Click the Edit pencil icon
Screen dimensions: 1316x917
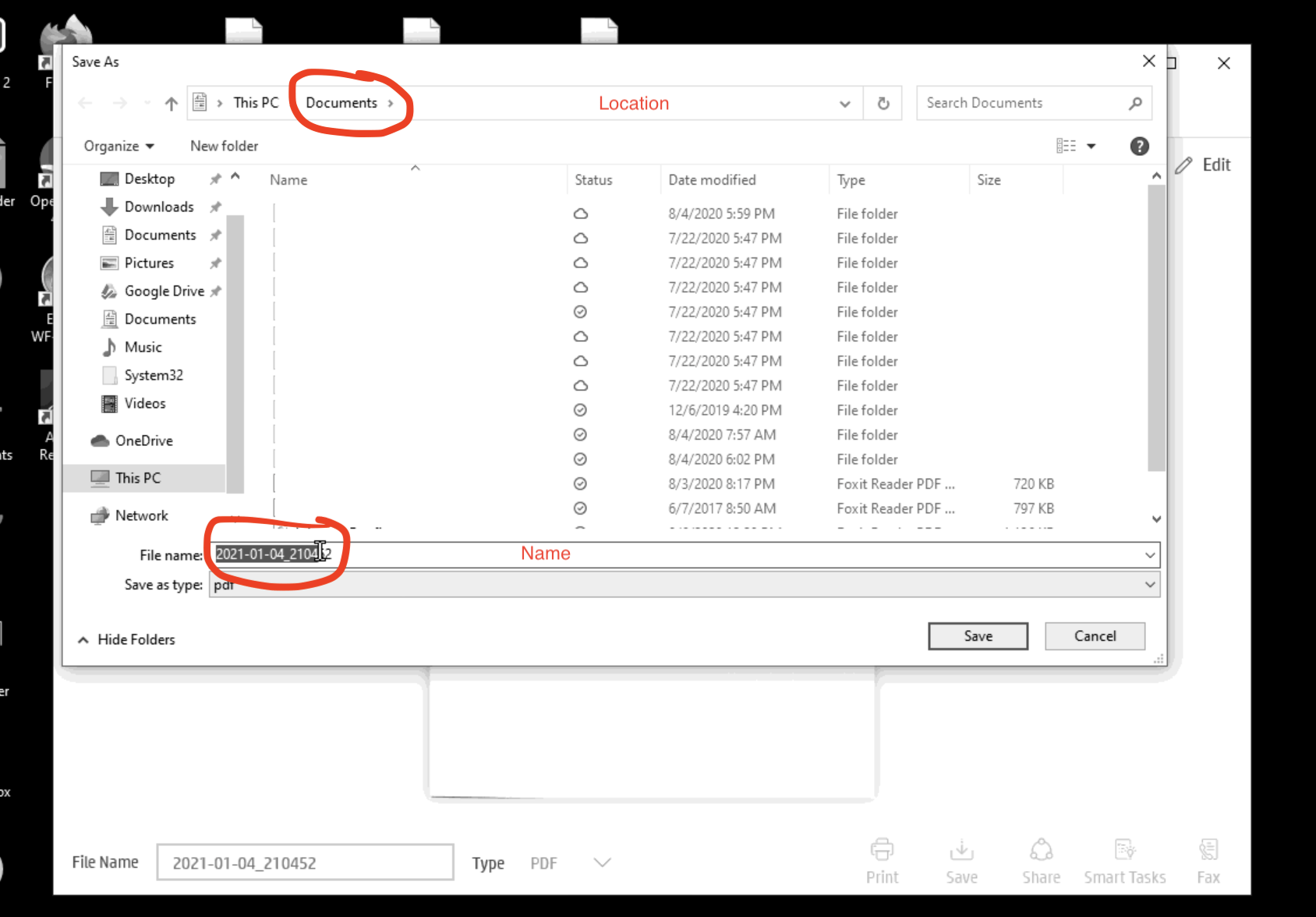tap(1184, 165)
